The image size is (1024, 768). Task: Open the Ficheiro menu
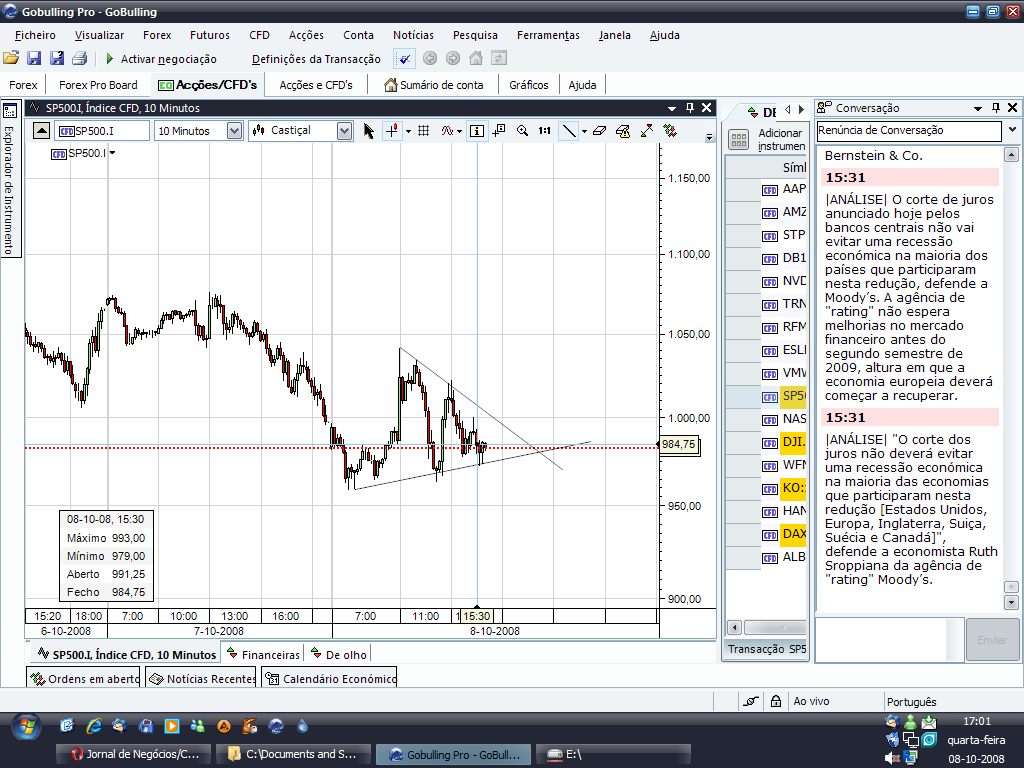(35, 35)
